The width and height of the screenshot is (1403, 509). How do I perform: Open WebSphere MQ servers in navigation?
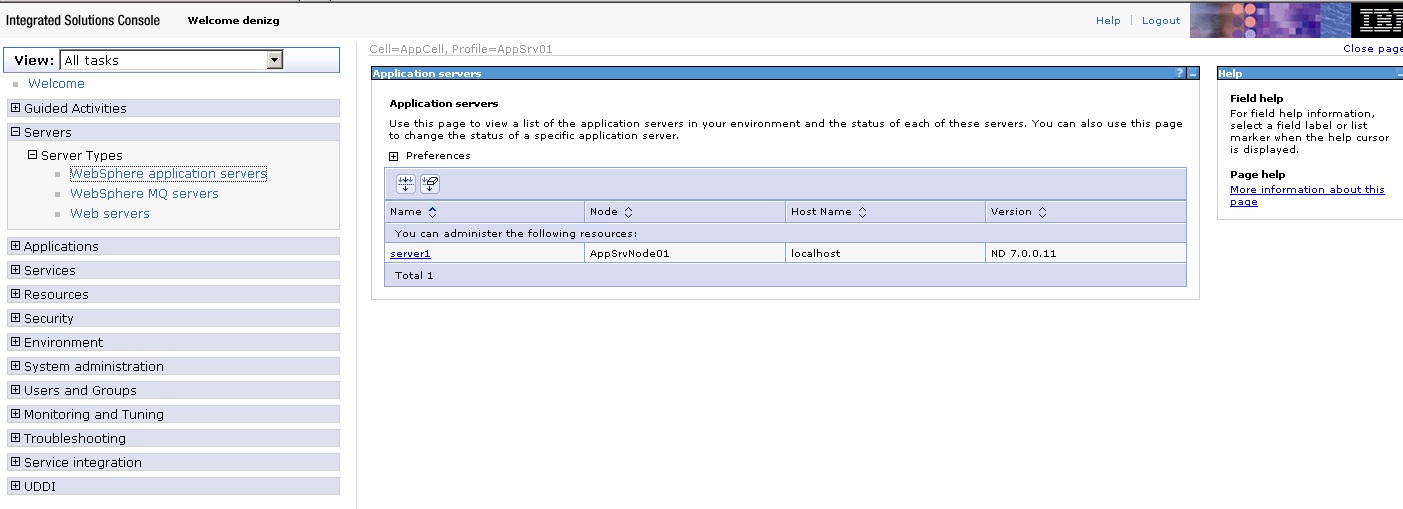144,194
